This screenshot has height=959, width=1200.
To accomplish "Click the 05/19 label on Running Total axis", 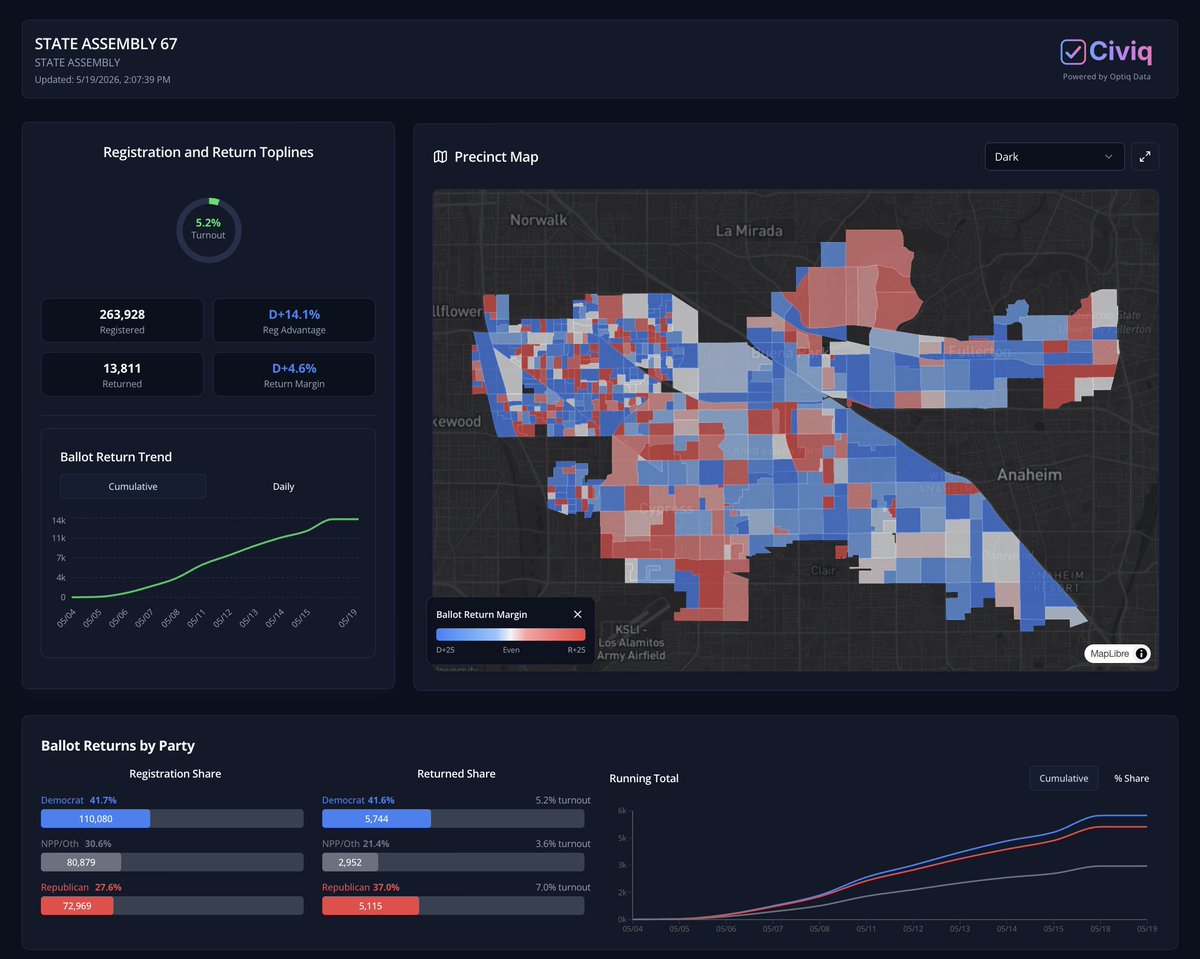I will (x=1146, y=929).
